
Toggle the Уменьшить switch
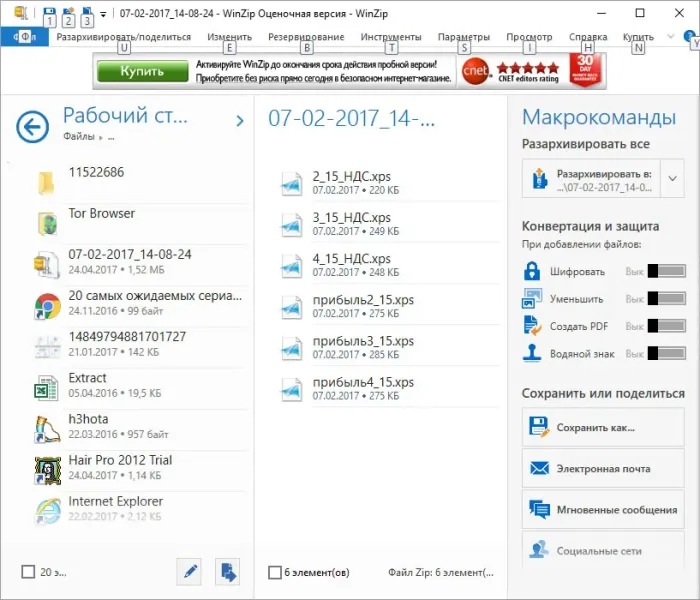(x=667, y=298)
